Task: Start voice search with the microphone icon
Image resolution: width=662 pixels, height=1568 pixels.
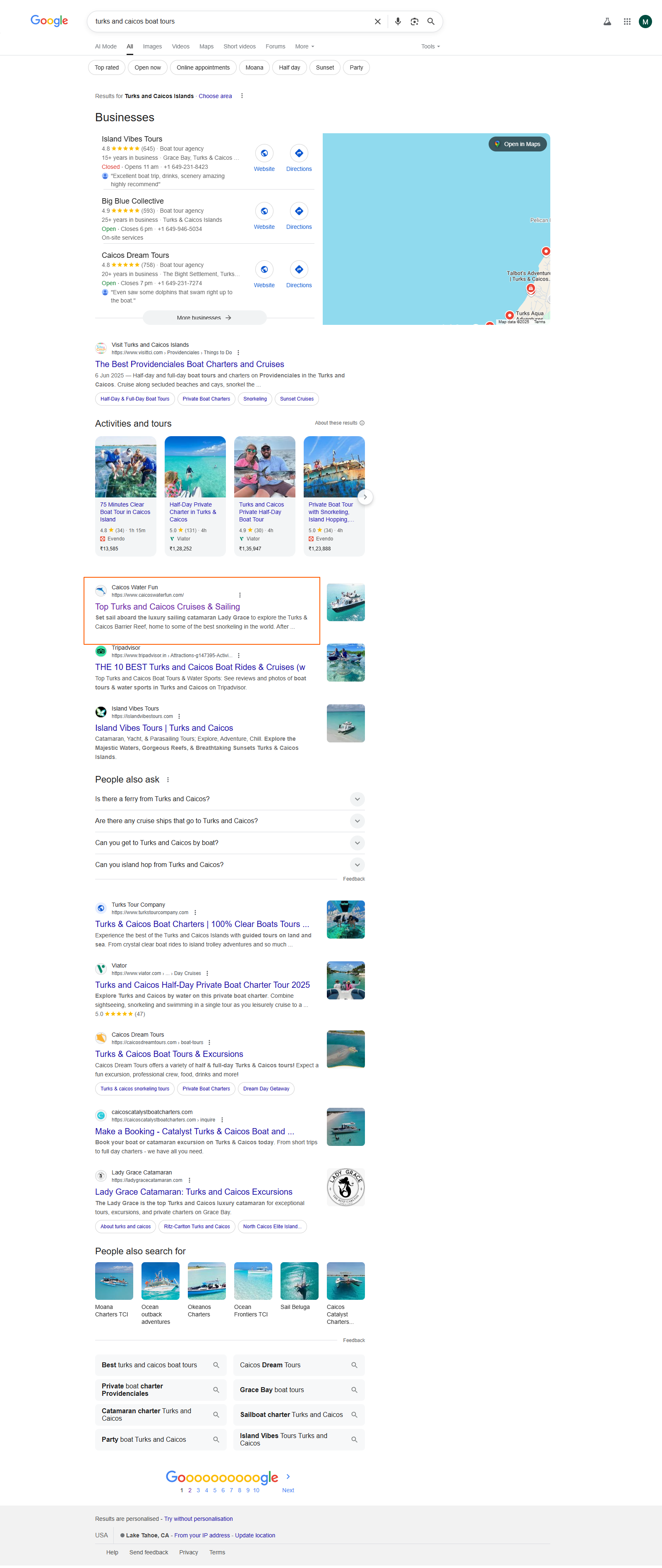Action: click(x=398, y=21)
